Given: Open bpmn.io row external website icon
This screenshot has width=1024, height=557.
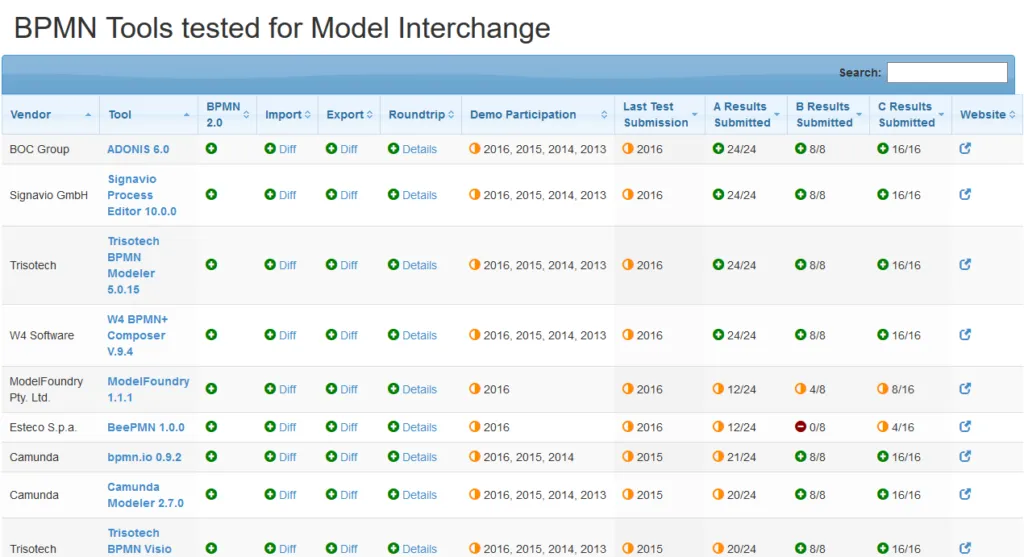Looking at the screenshot, I should pos(965,456).
